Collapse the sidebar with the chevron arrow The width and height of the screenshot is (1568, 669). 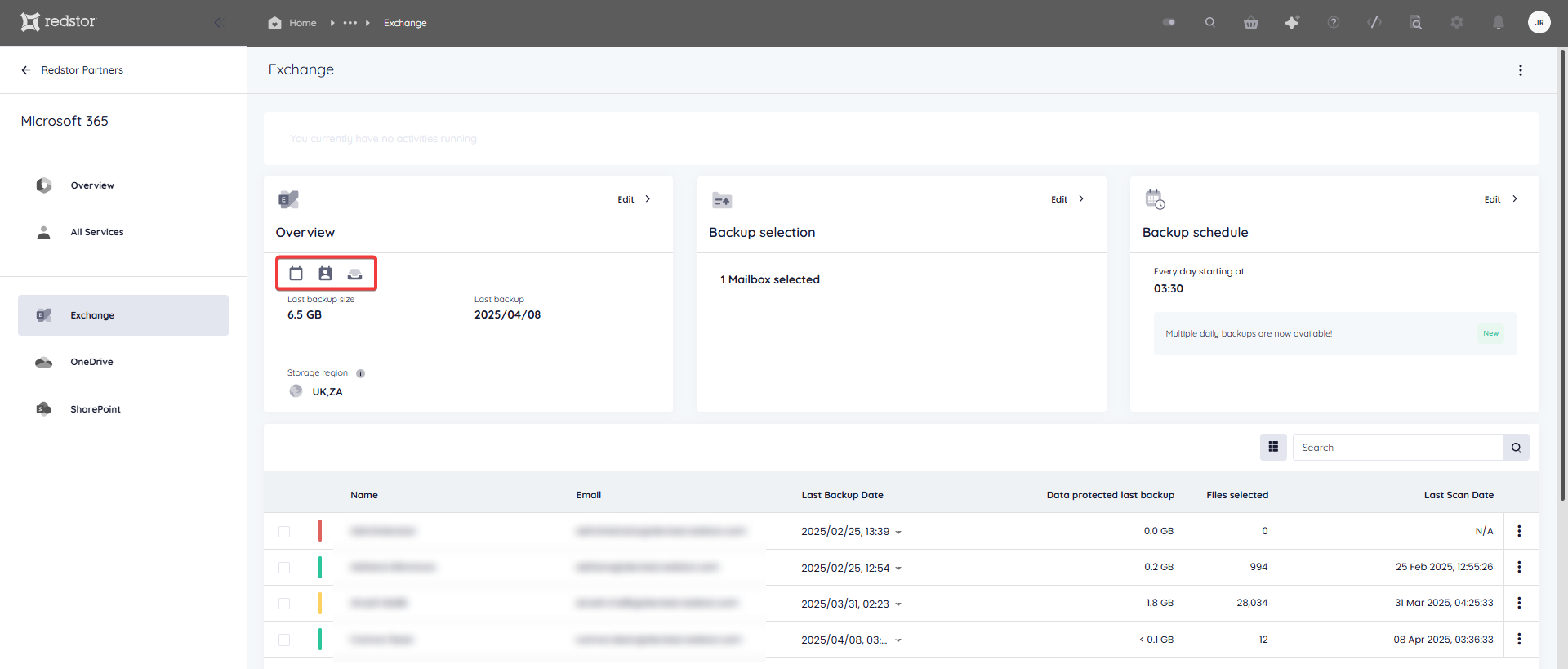coord(217,22)
